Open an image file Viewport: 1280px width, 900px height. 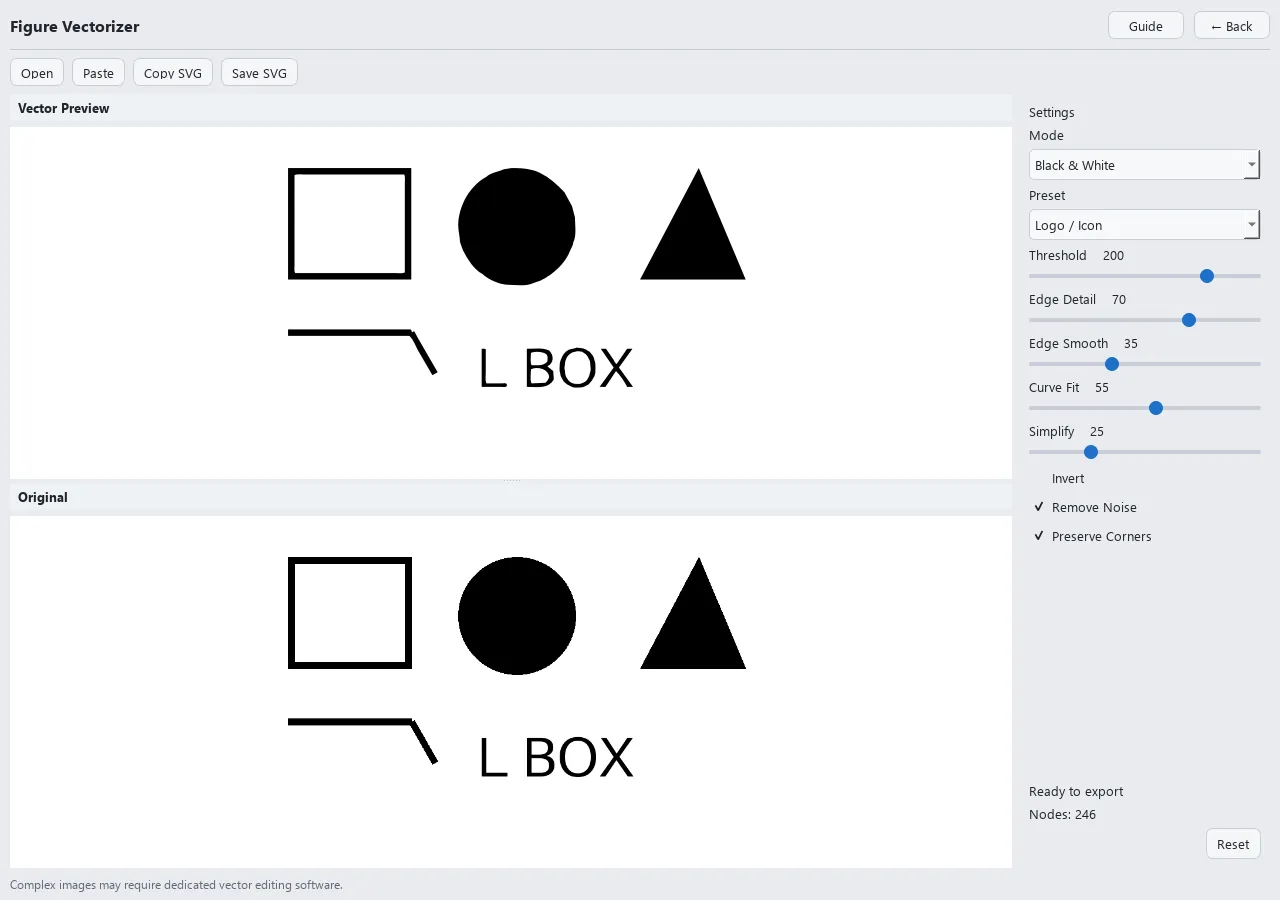[x=37, y=73]
